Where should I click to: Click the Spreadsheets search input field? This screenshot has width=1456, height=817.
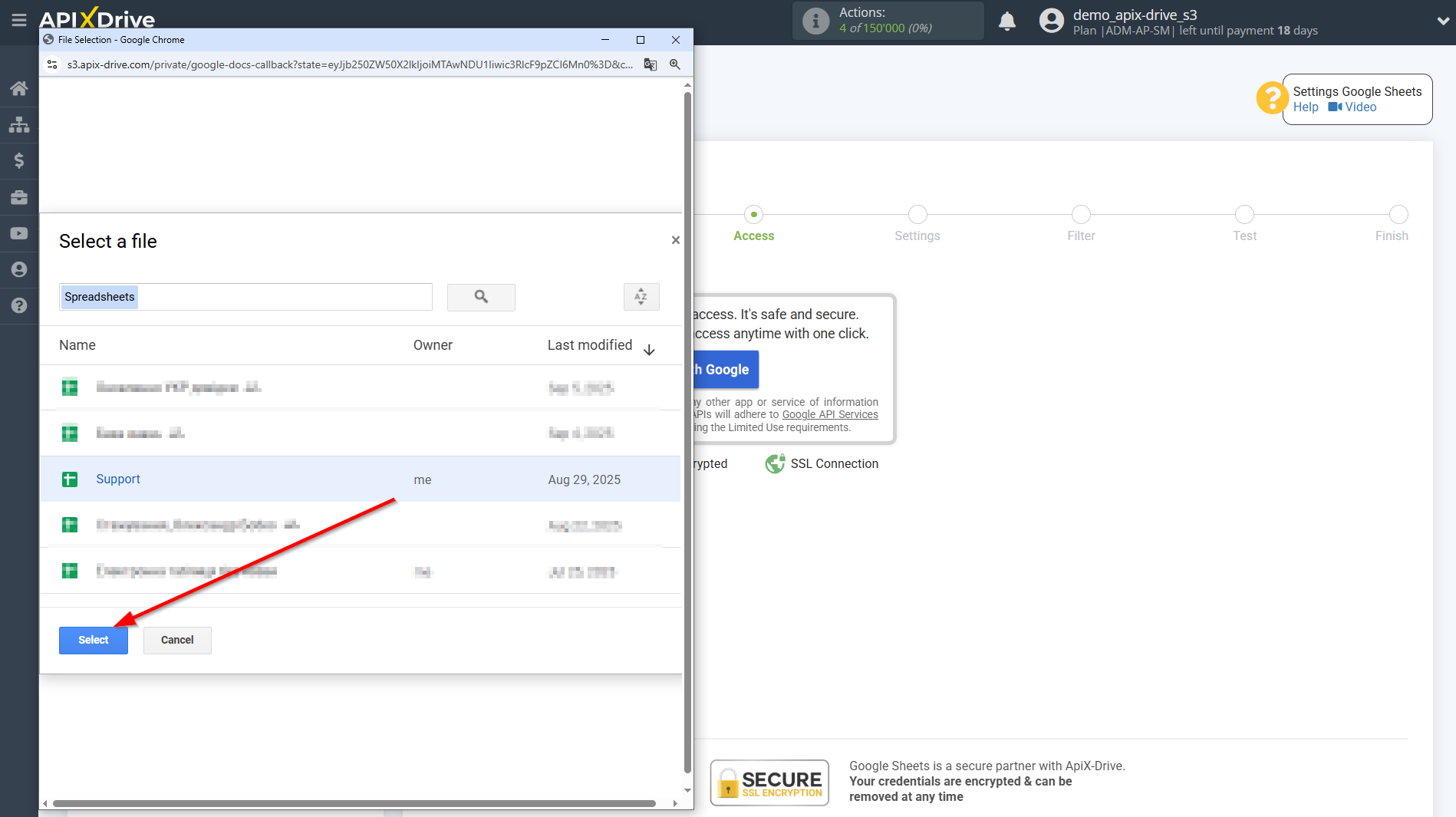[x=245, y=297]
